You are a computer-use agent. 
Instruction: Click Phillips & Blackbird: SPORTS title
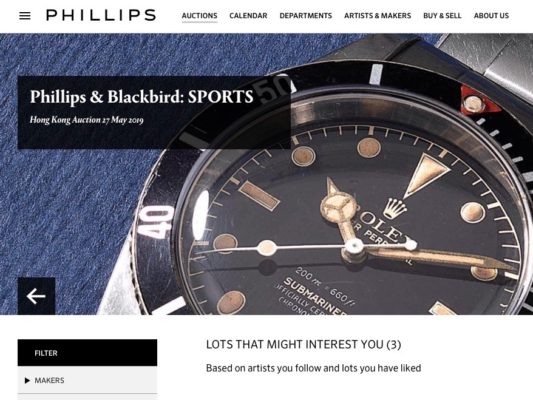point(141,97)
